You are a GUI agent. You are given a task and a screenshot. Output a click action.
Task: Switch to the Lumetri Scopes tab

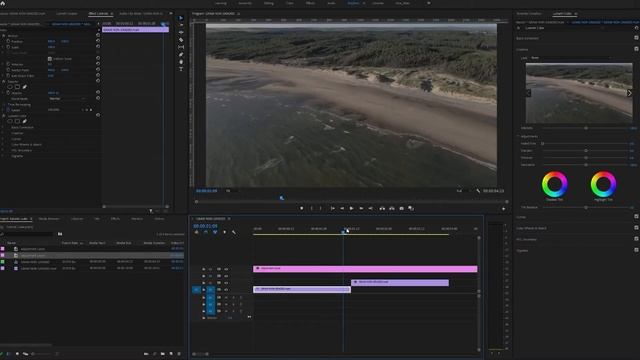coord(67,13)
